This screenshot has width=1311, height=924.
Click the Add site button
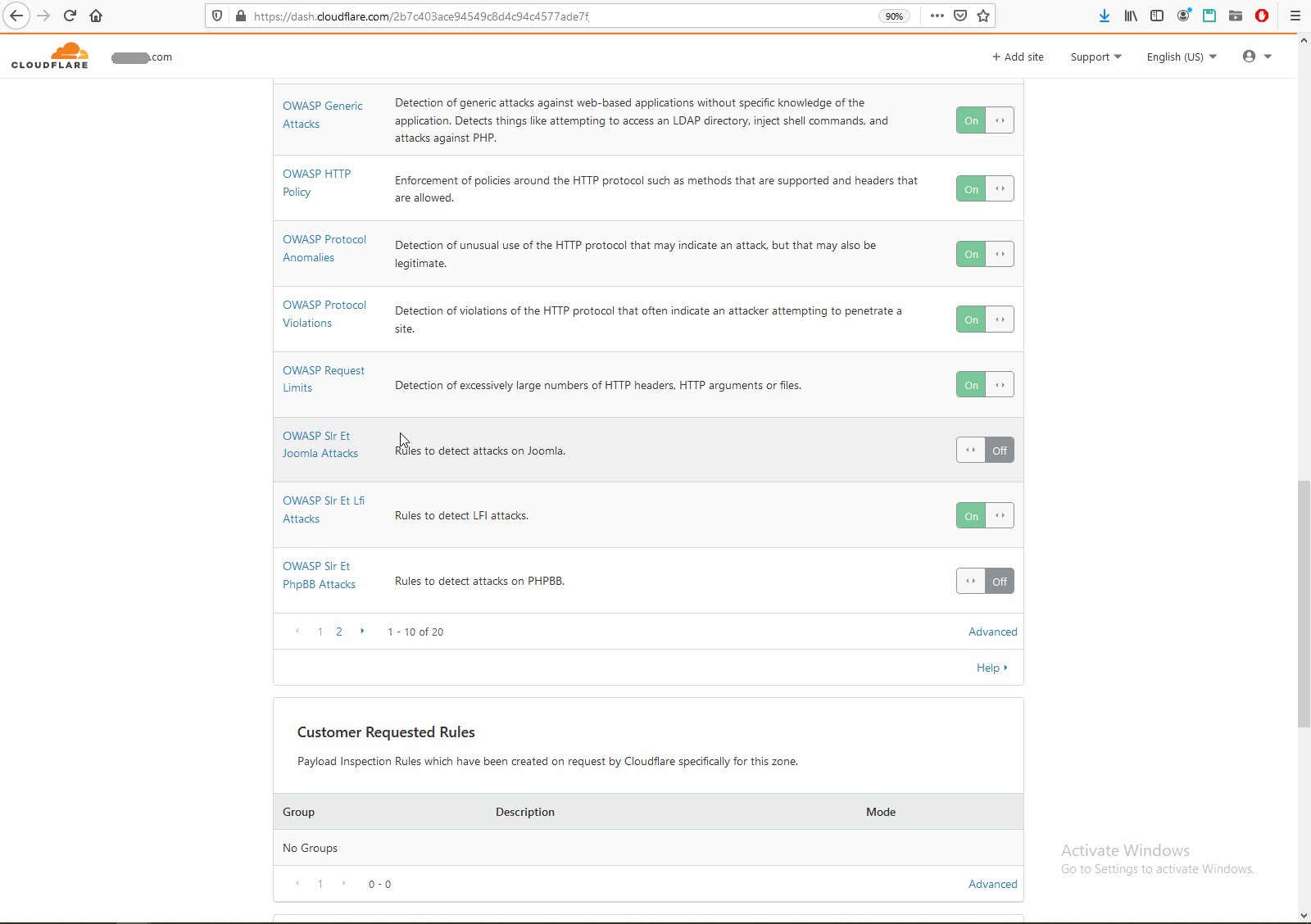point(1018,57)
